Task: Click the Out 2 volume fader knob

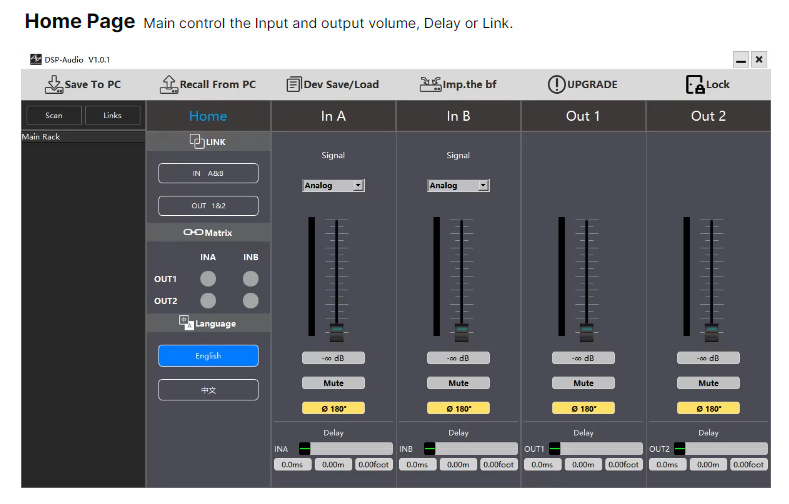Action: 712,332
